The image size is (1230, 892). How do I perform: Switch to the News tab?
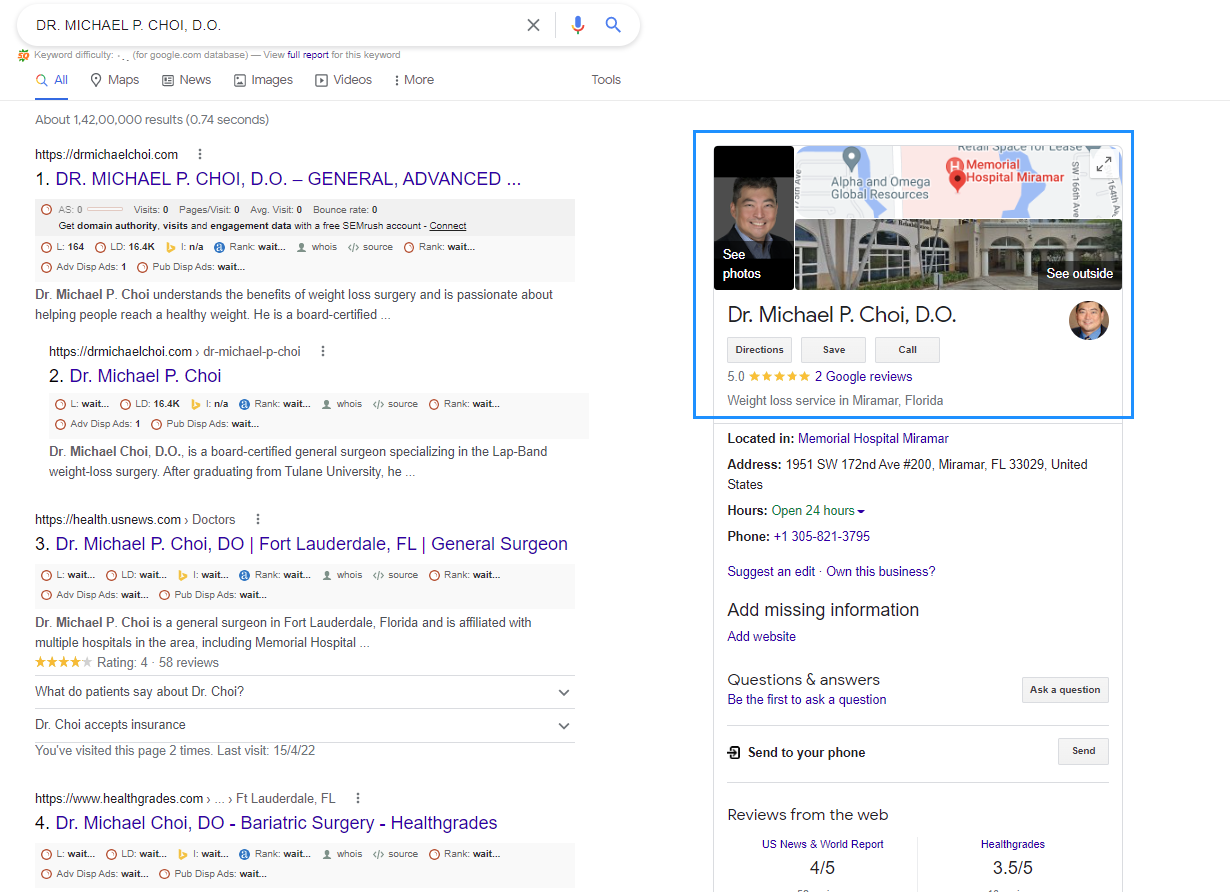186,80
